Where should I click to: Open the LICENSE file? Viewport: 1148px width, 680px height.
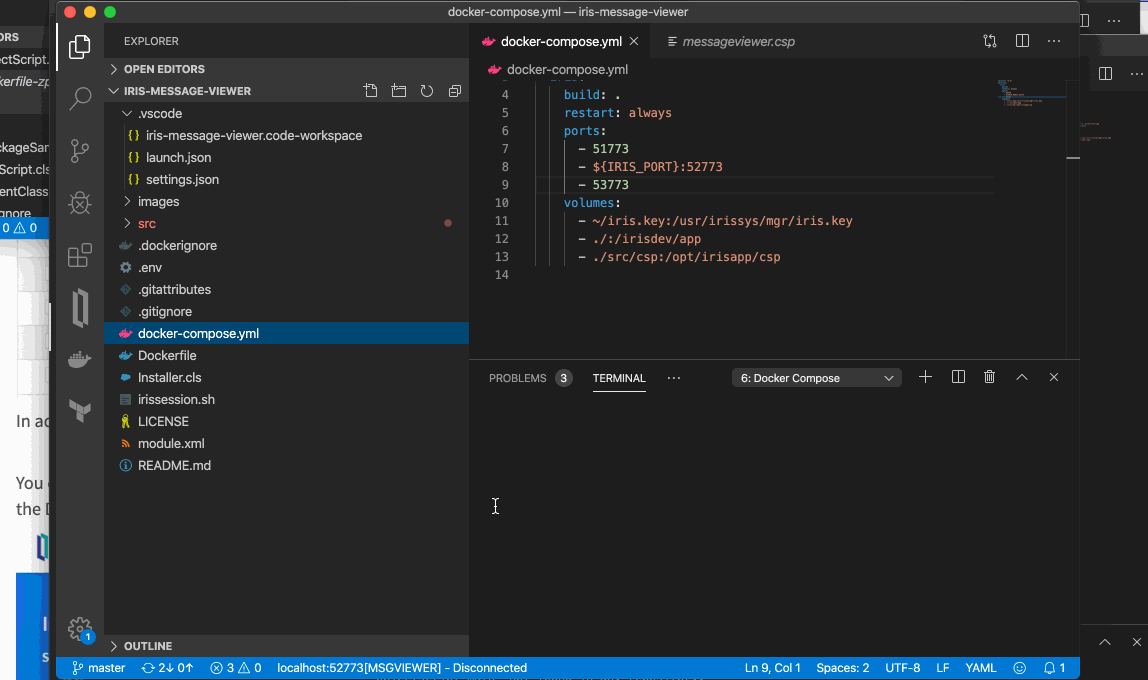(286, 421)
